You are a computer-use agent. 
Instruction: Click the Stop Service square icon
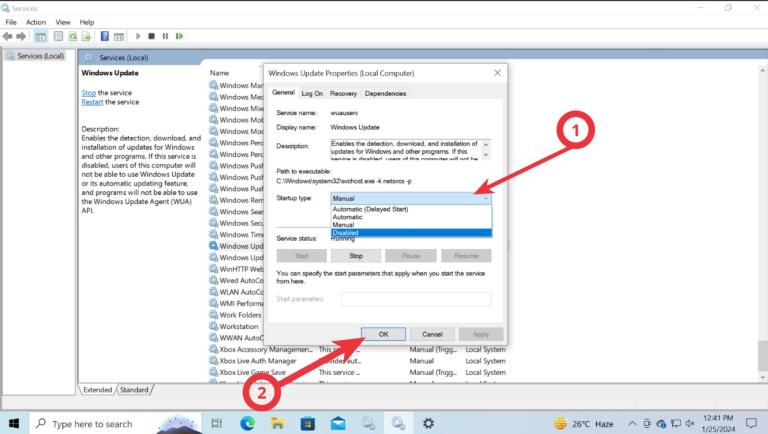[151, 36]
